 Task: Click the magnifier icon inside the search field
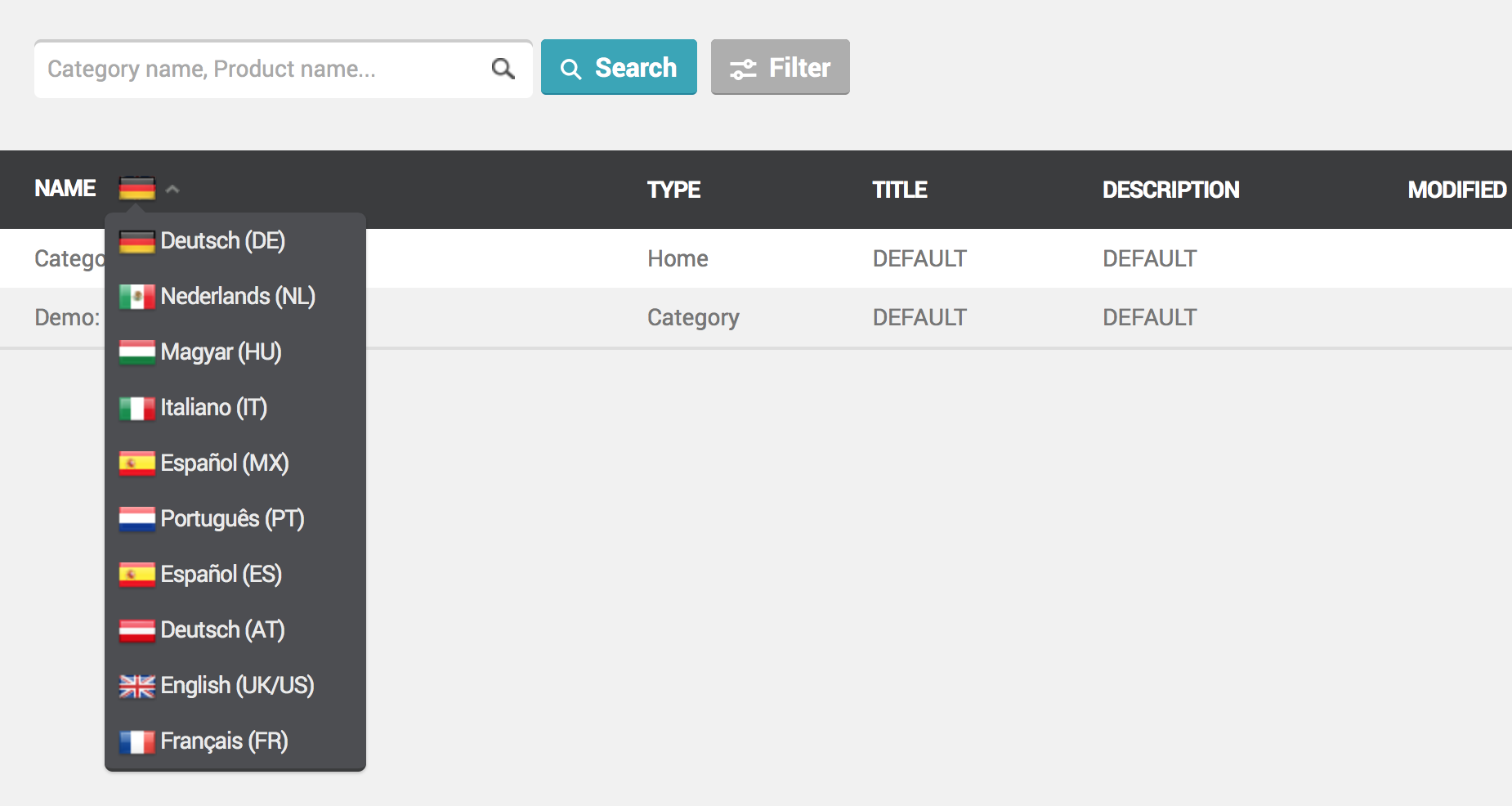pyautogui.click(x=503, y=69)
